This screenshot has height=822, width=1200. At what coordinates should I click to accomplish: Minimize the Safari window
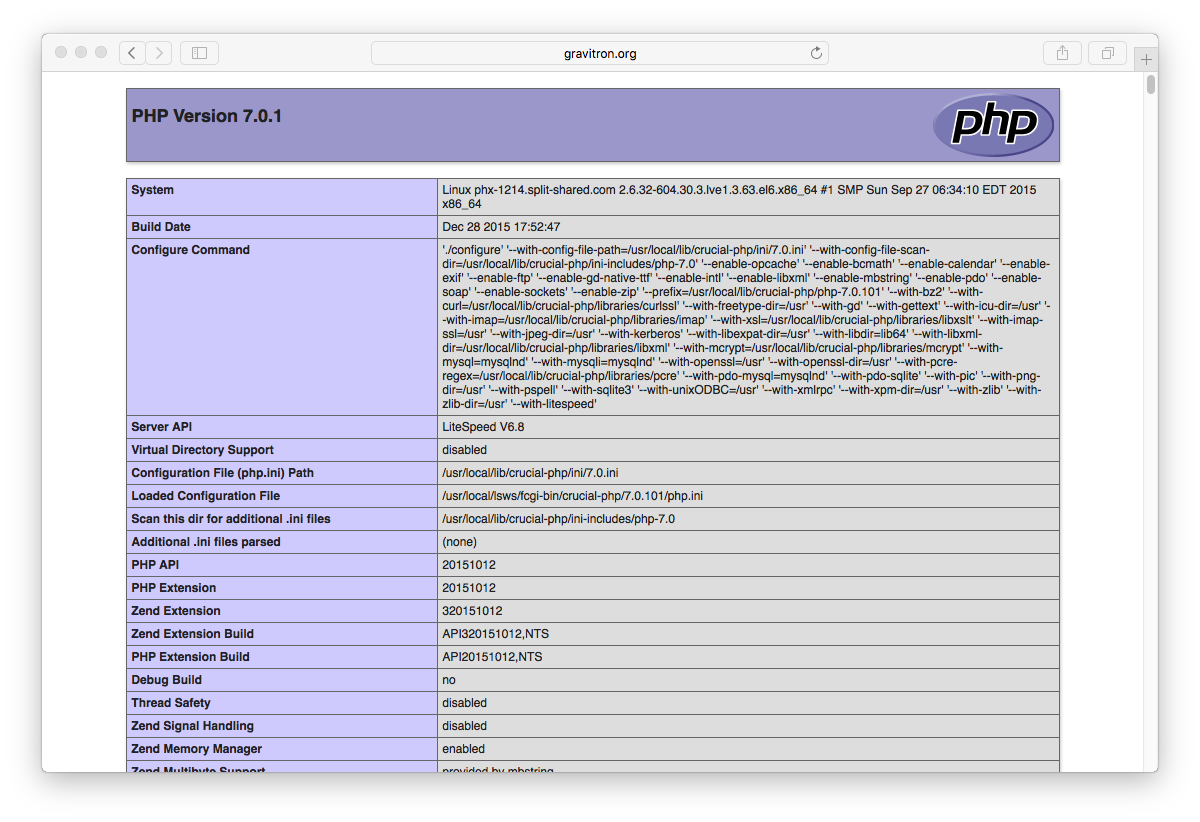tap(81, 52)
